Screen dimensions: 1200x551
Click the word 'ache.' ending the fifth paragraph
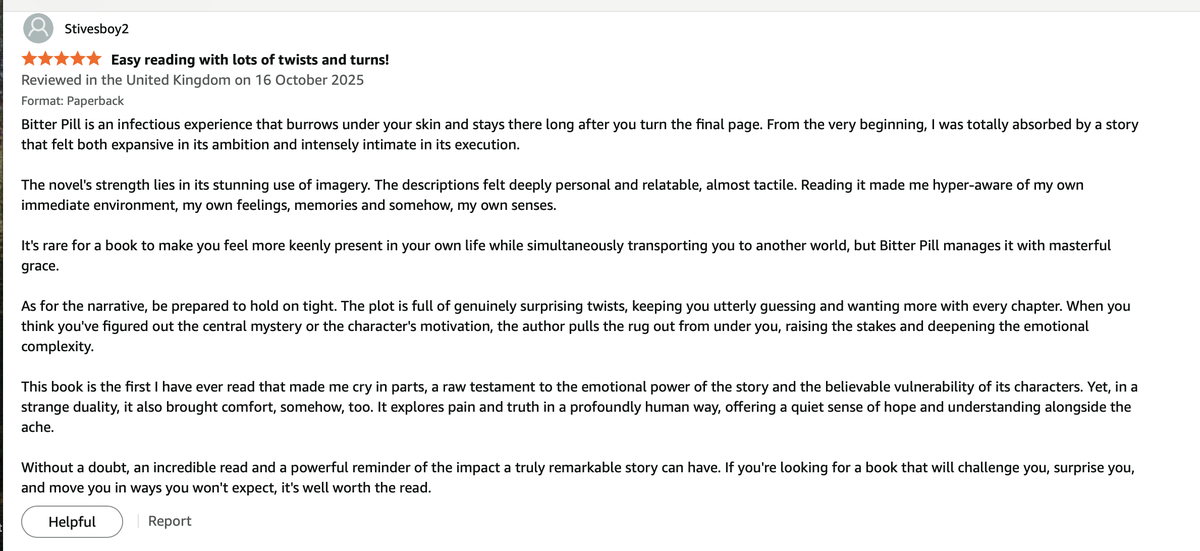38,427
